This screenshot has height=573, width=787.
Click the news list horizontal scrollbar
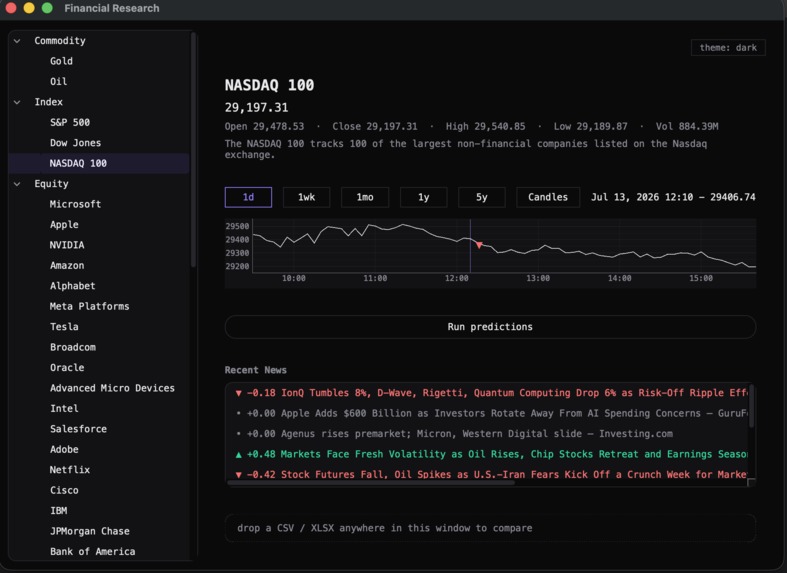(371, 483)
